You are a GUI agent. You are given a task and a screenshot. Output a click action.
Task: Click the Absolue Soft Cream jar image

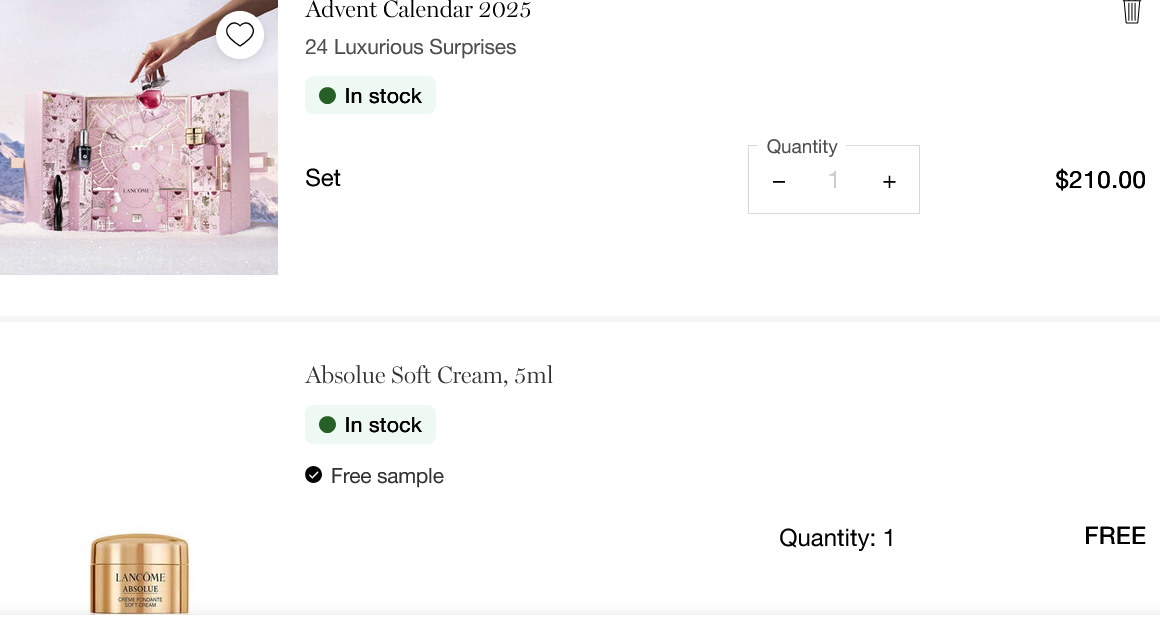139,574
